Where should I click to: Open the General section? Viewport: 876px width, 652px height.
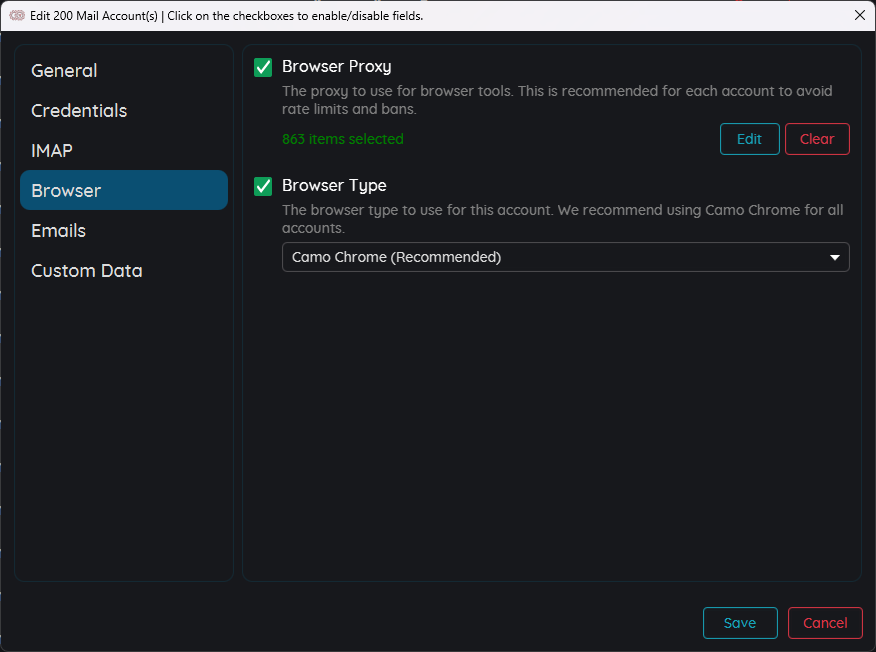pyautogui.click(x=64, y=71)
